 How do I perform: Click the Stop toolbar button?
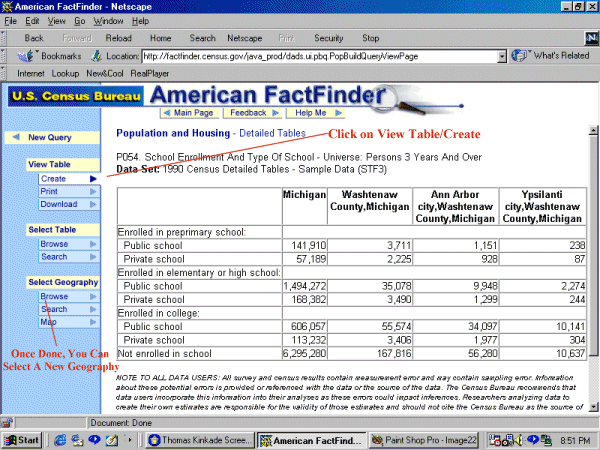[x=370, y=38]
